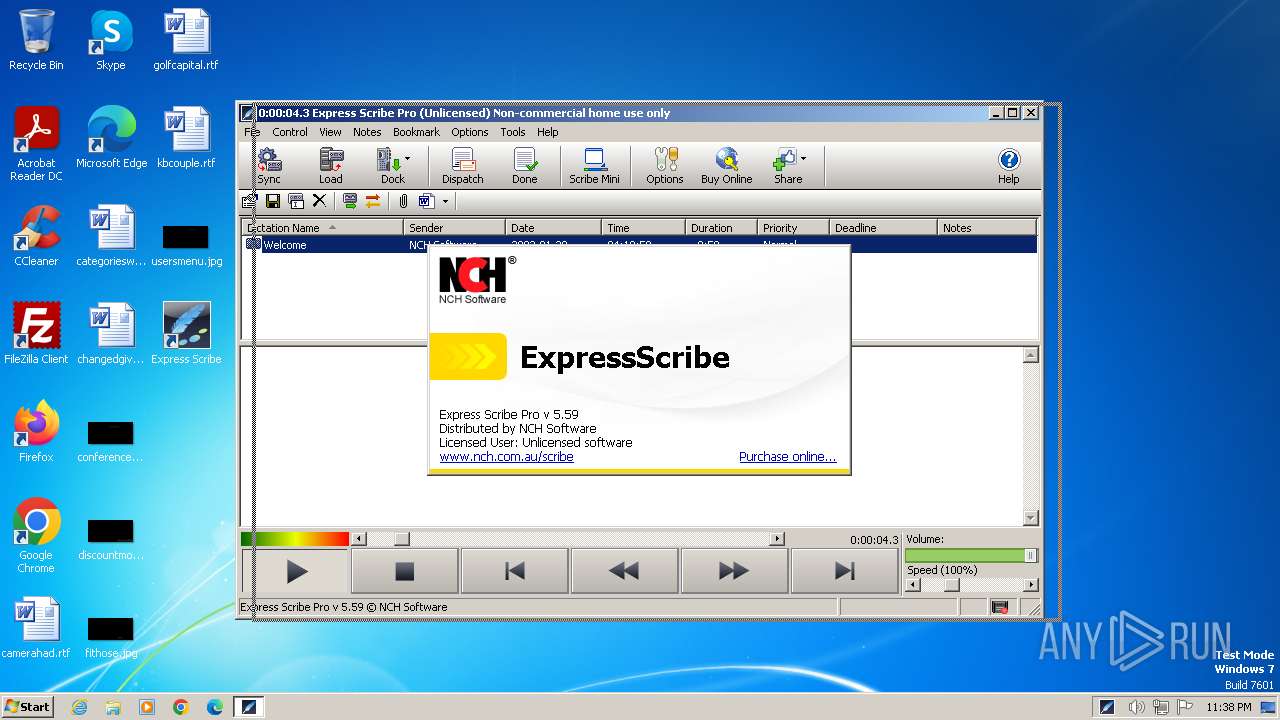This screenshot has height=720, width=1280.
Task: Click the status bar recording cassette icon
Action: (x=999, y=607)
